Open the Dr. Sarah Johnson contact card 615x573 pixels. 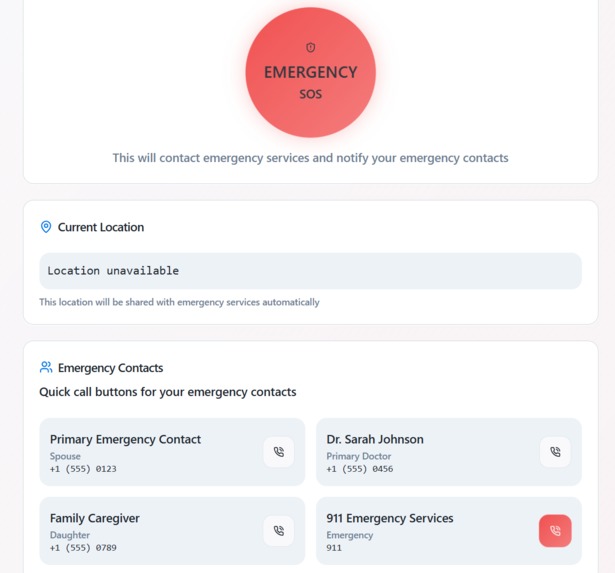point(449,452)
